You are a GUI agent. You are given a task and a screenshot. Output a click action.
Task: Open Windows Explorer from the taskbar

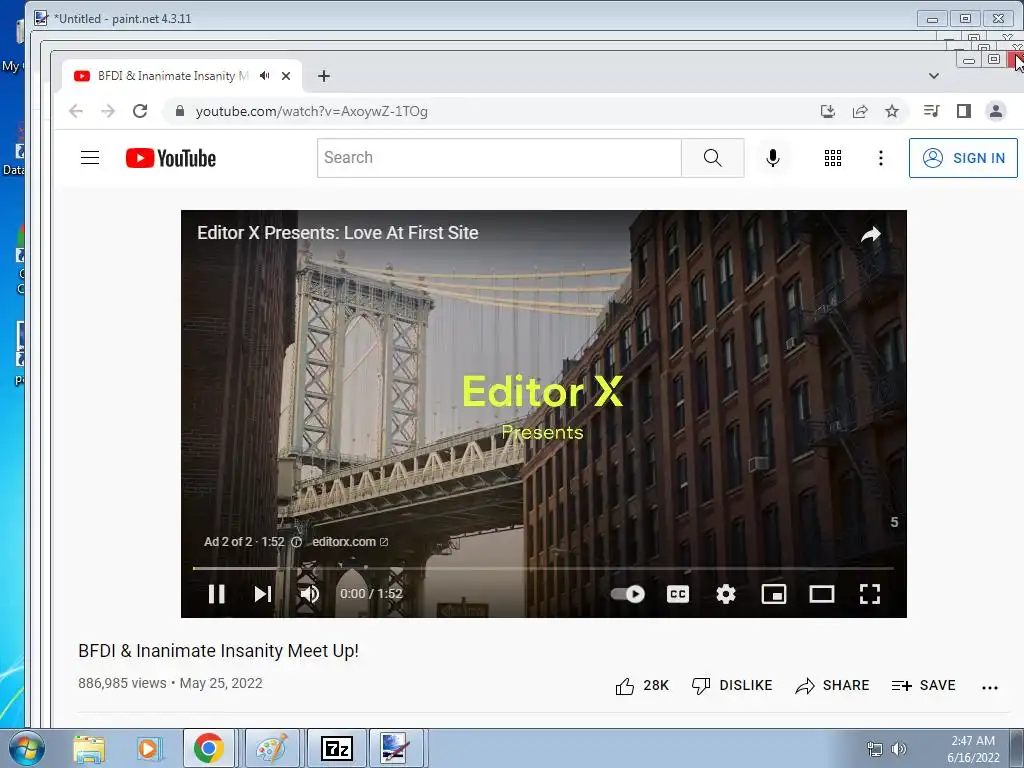pos(89,749)
